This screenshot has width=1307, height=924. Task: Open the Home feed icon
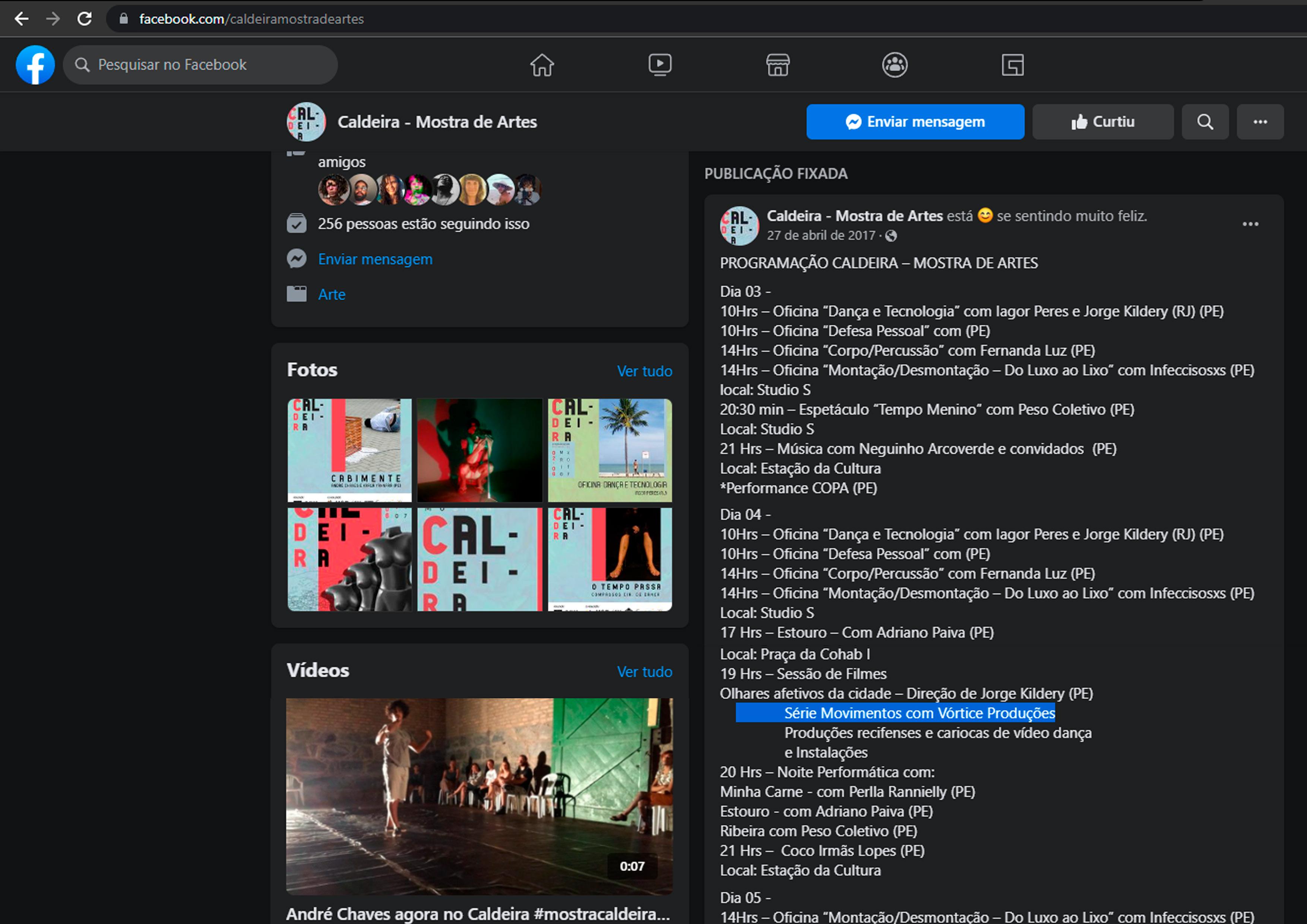pos(541,65)
